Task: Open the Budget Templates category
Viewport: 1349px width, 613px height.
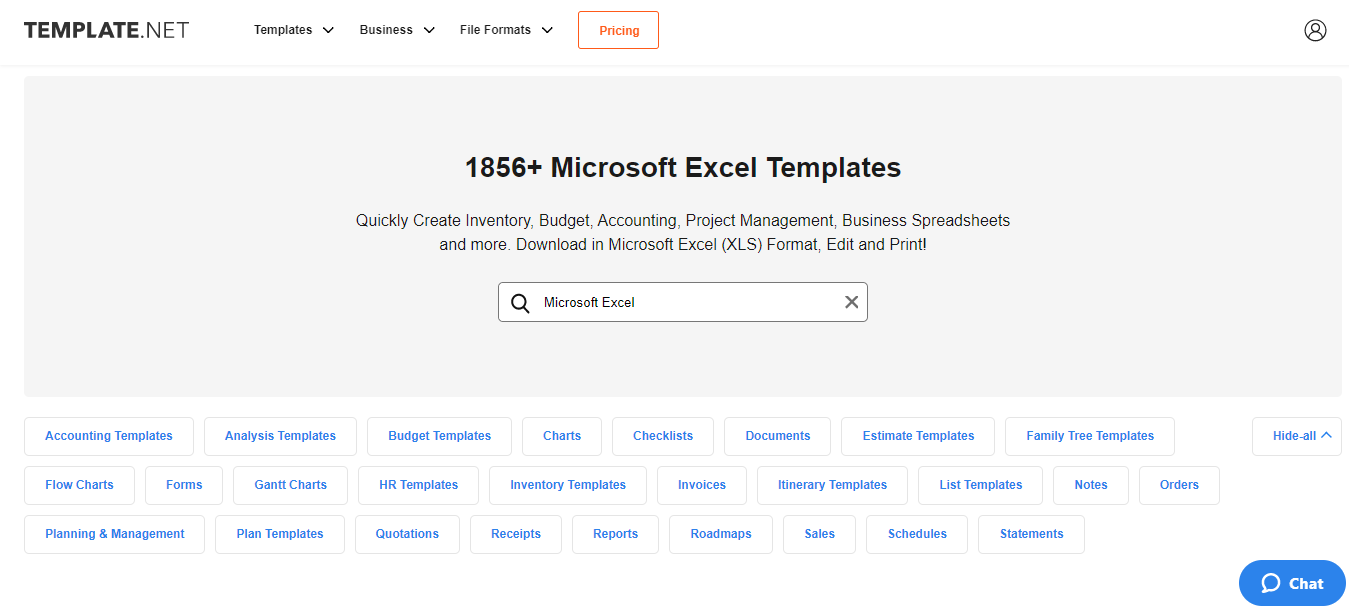Action: tap(439, 436)
